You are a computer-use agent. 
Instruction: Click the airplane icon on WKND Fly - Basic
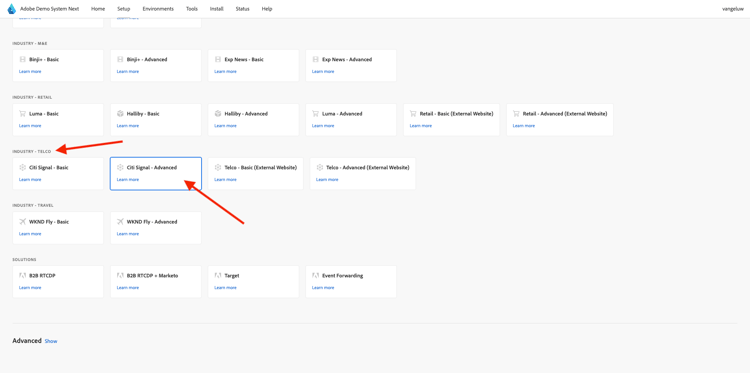pyautogui.click(x=22, y=222)
